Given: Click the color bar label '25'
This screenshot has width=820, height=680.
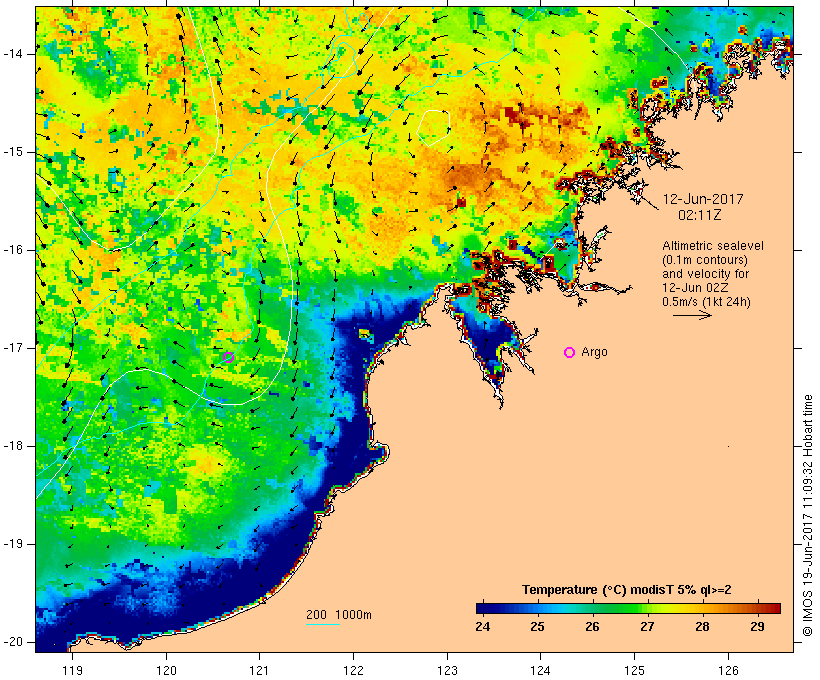Looking at the screenshot, I should click(x=538, y=627).
